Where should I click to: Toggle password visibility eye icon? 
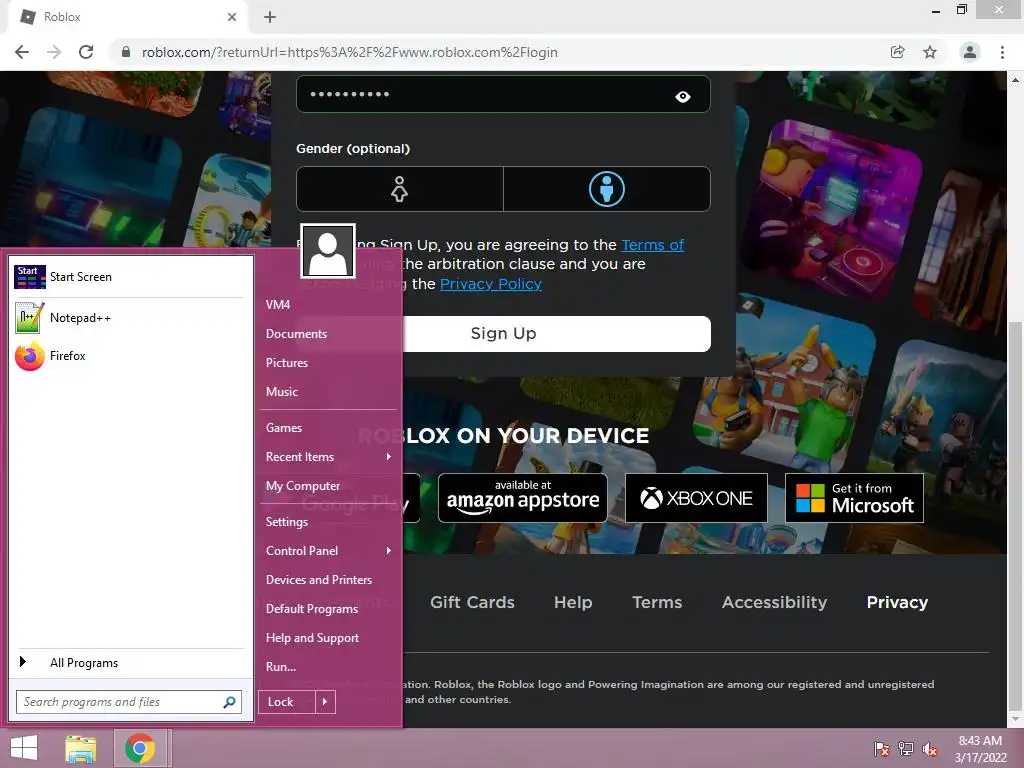(x=682, y=97)
